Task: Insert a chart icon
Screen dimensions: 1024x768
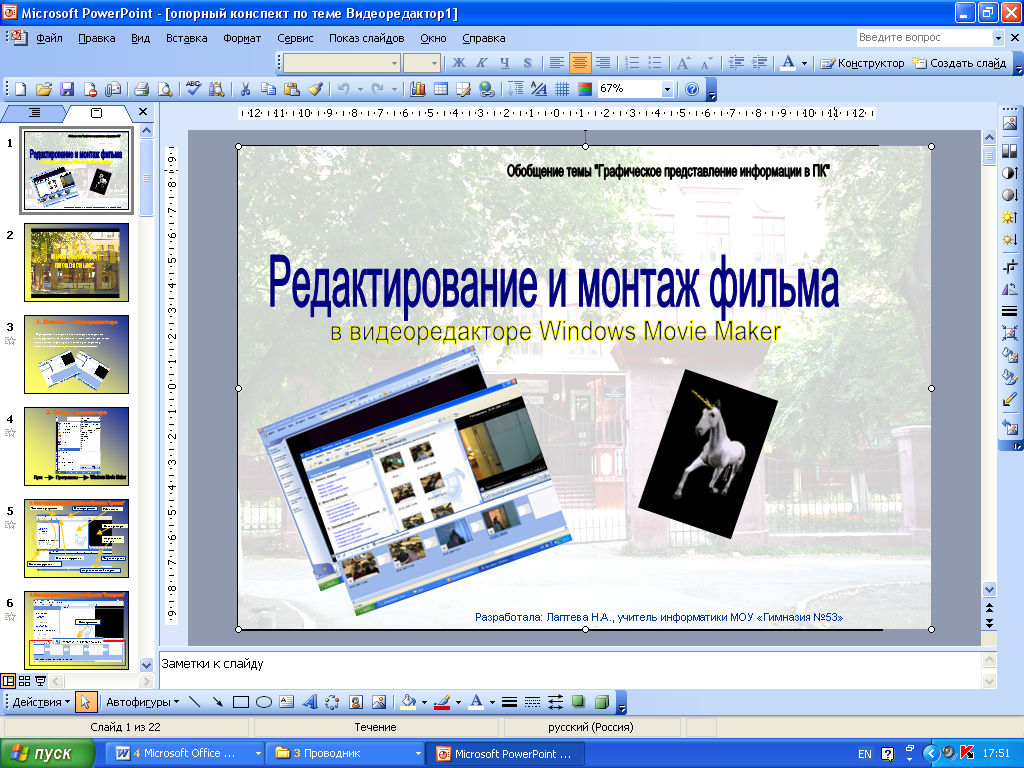Action: (x=418, y=89)
